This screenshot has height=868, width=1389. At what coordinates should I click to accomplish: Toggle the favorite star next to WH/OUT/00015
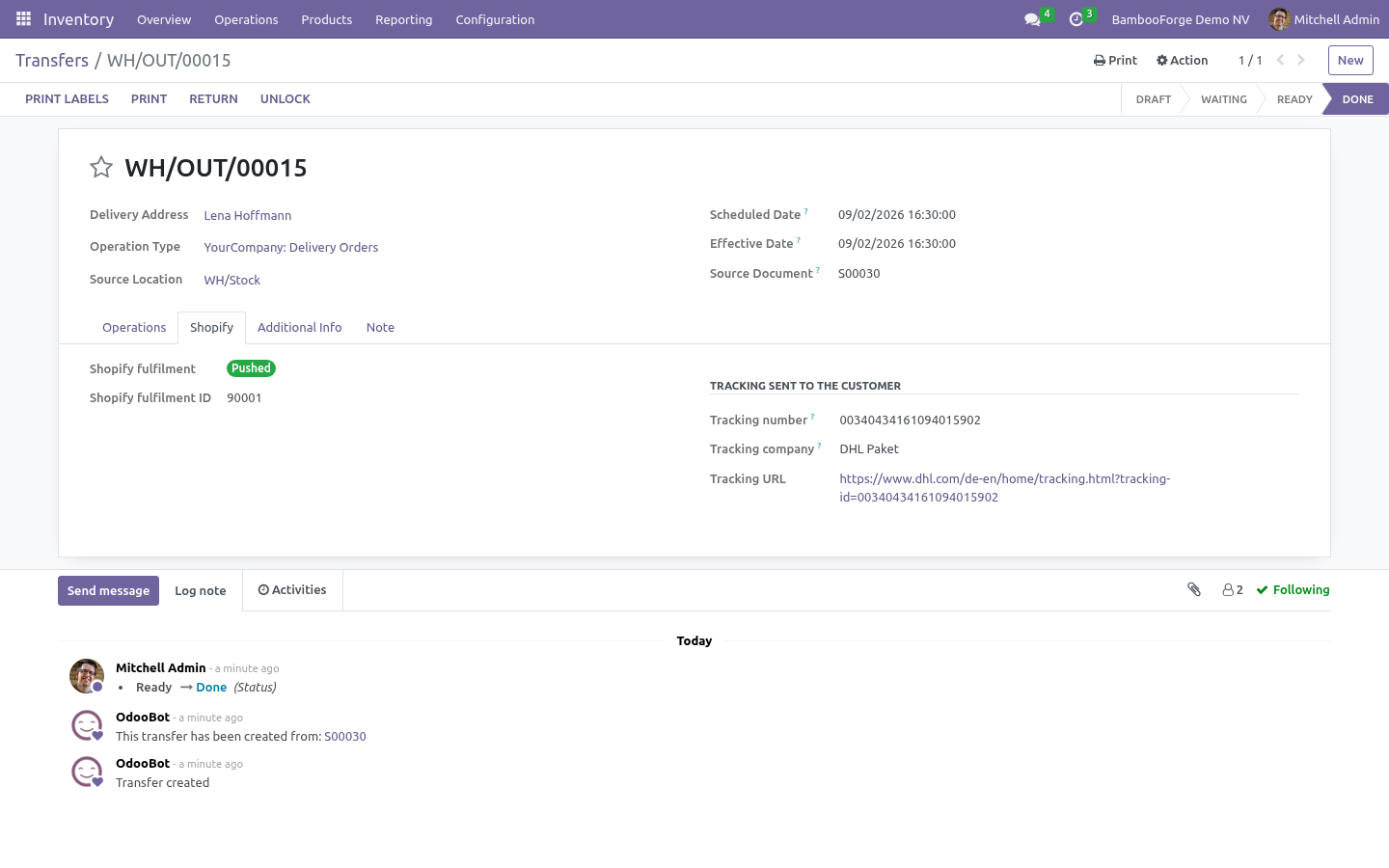point(101,167)
